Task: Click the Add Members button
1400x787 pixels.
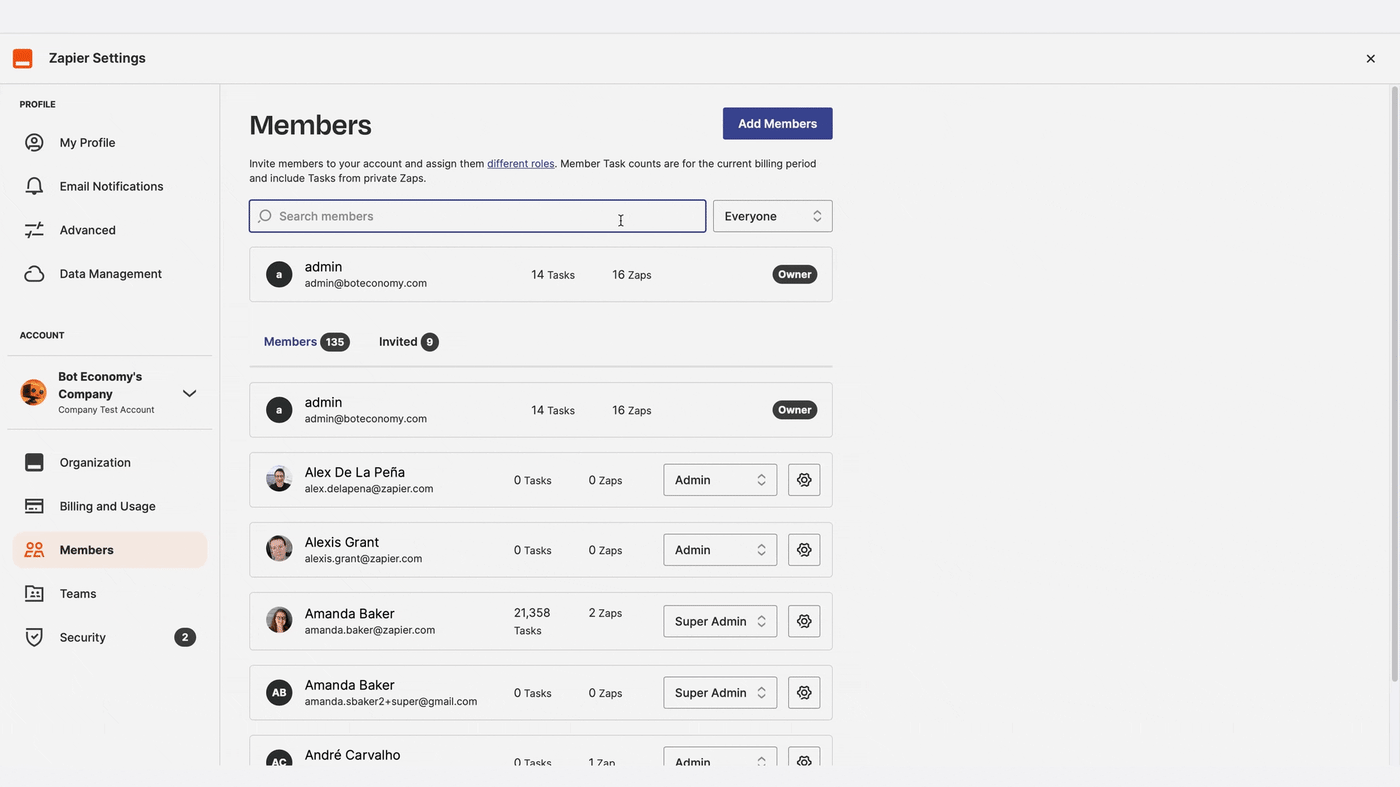Action: (777, 124)
